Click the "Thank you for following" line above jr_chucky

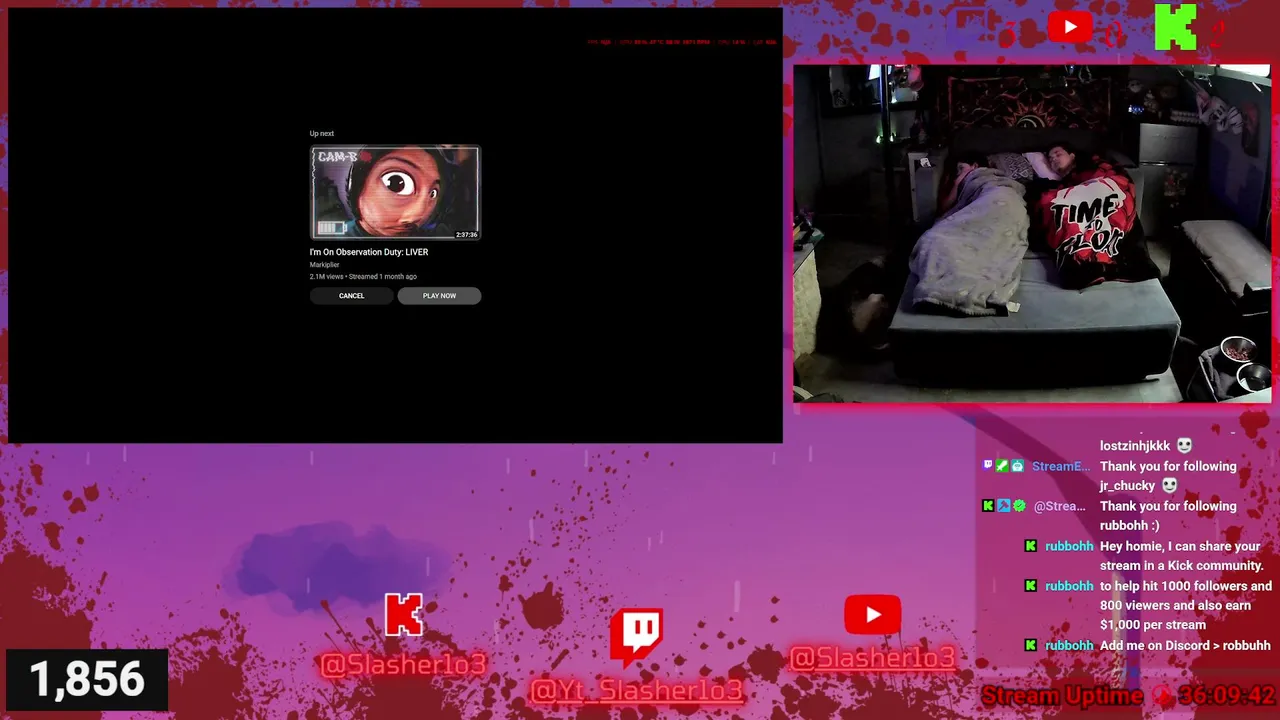click(x=1168, y=467)
